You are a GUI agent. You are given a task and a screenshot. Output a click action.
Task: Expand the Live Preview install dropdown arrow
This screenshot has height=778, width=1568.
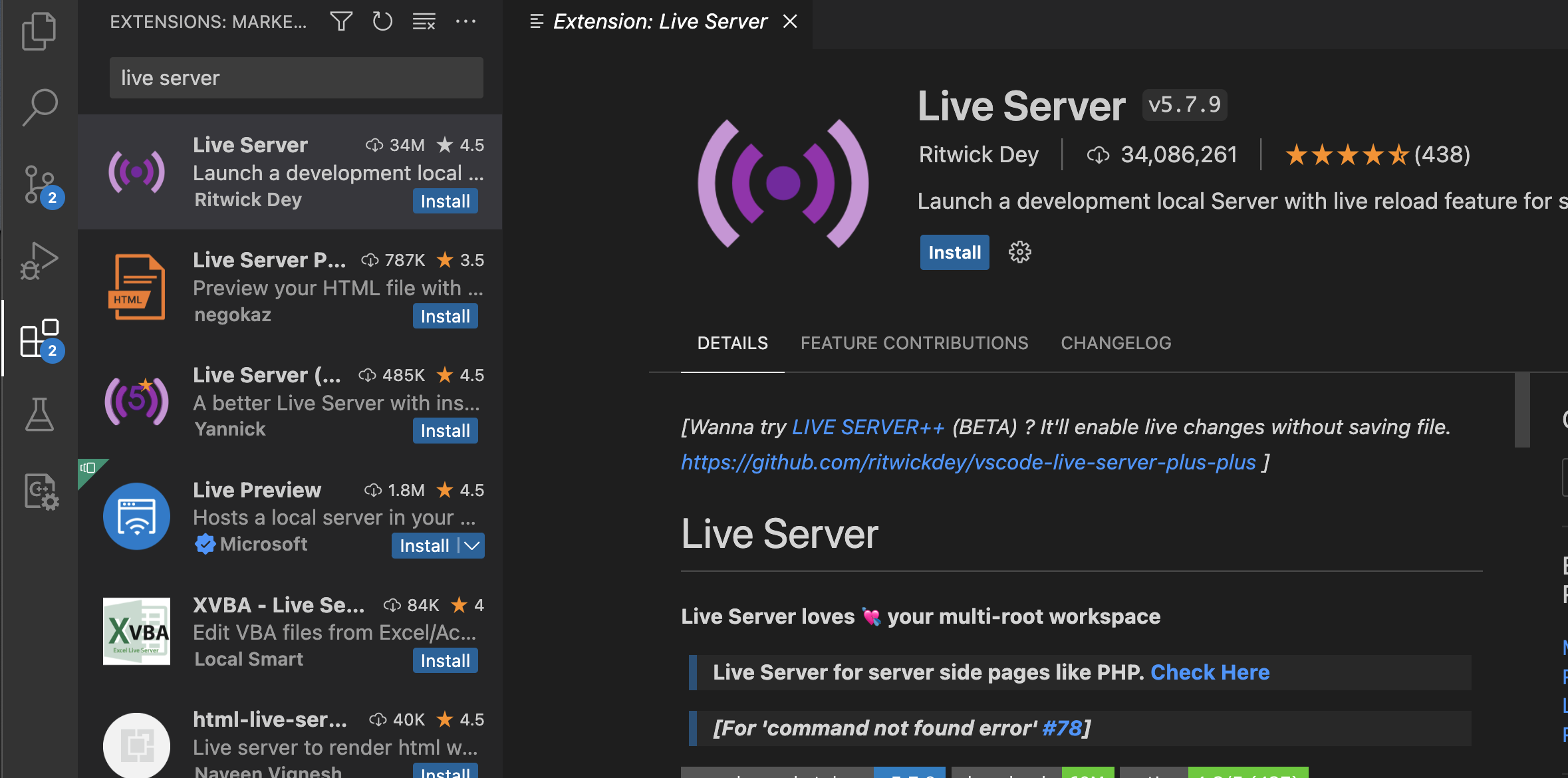tap(472, 546)
